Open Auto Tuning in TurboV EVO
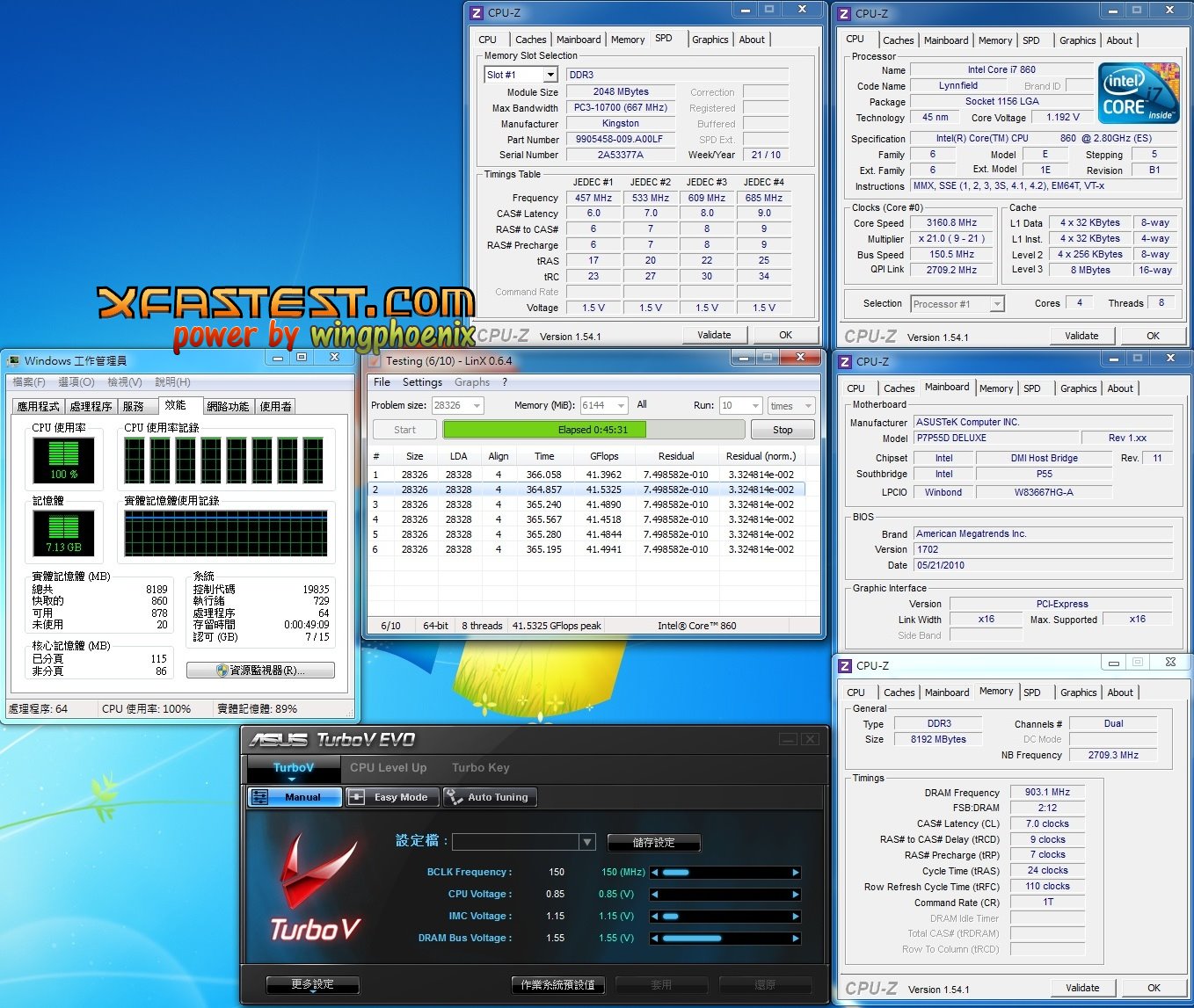The height and width of the screenshot is (1008, 1194). click(x=489, y=797)
